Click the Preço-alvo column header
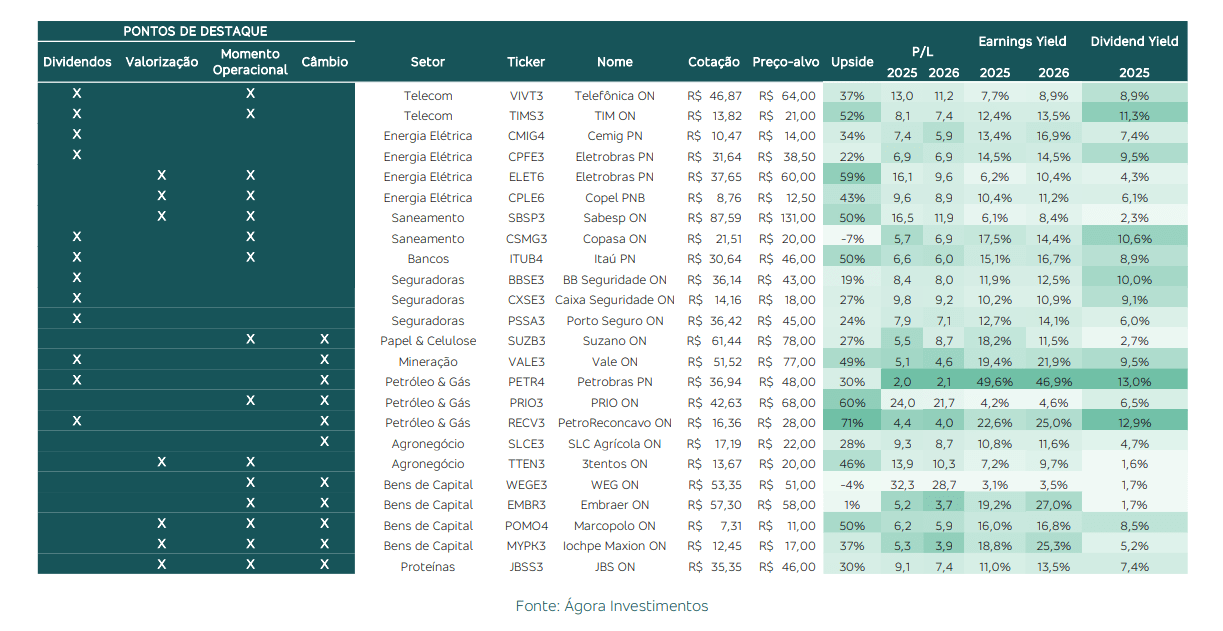This screenshot has width=1223, height=631. click(785, 62)
